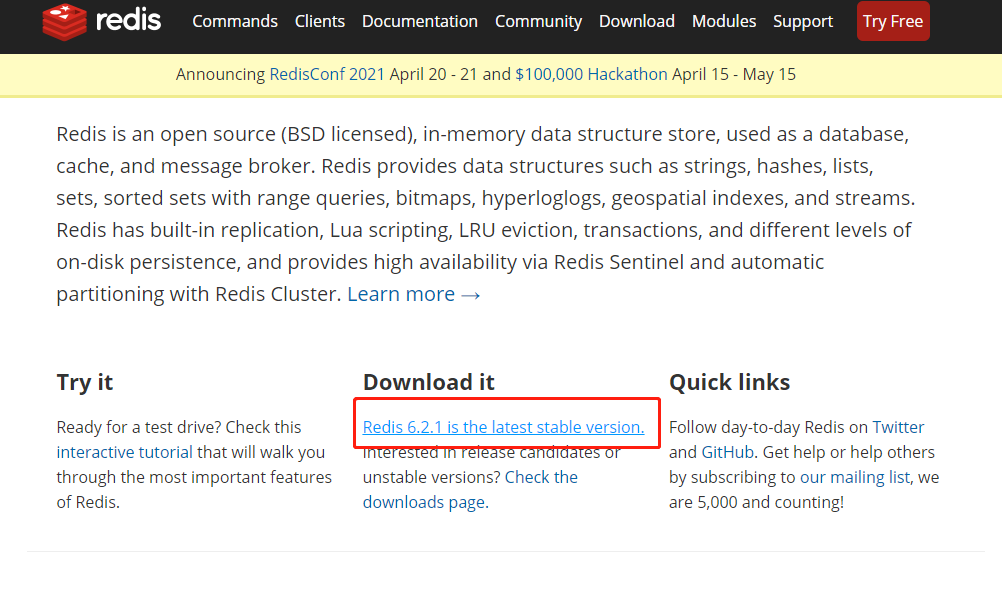Open the $100,000 Hackathon link
Image resolution: width=1002 pixels, height=594 pixels.
coord(591,74)
